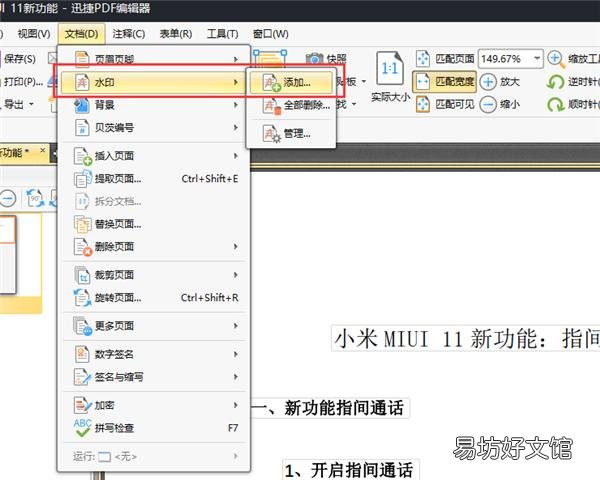Open the 注释(C) menu
The height and width of the screenshot is (480, 600).
[129, 34]
